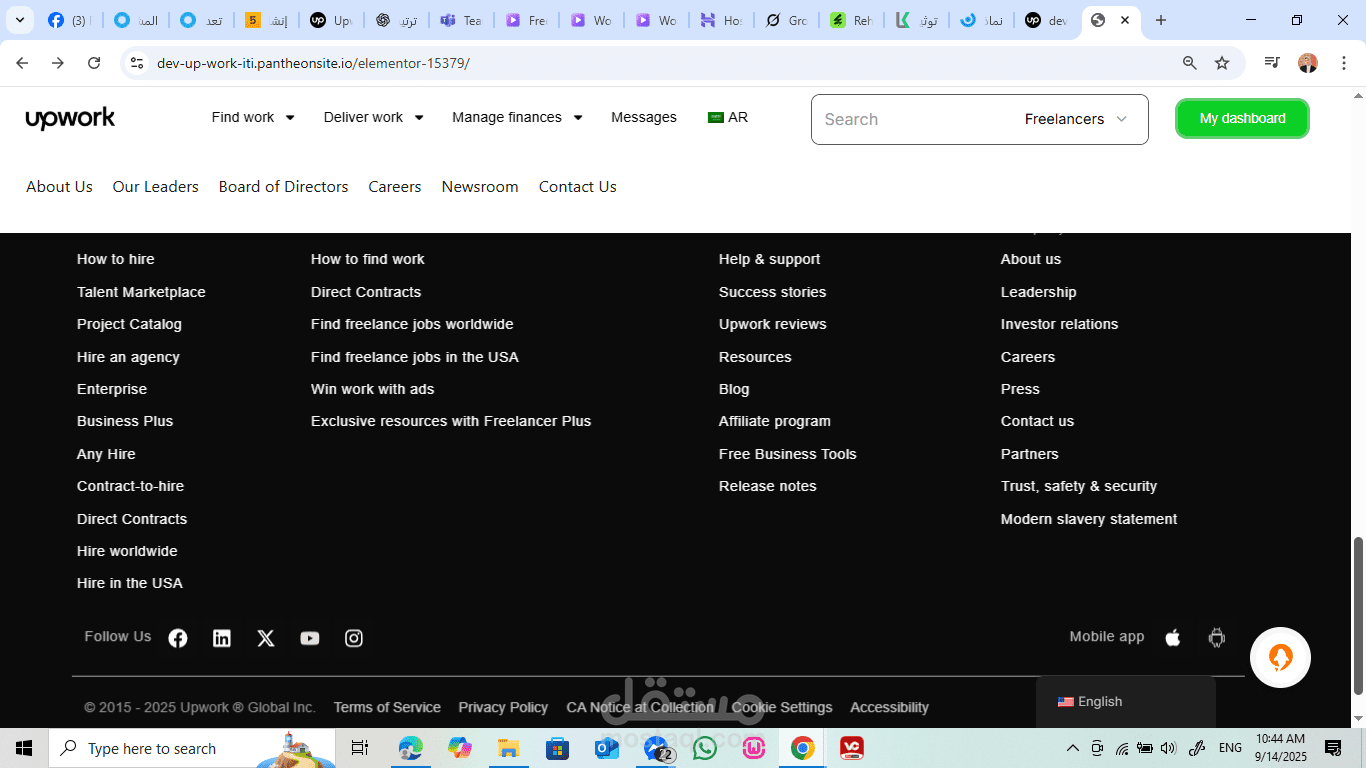Click the page vertical scrollbar thumb
Viewport: 1366px width, 768px height.
pyautogui.click(x=1358, y=616)
